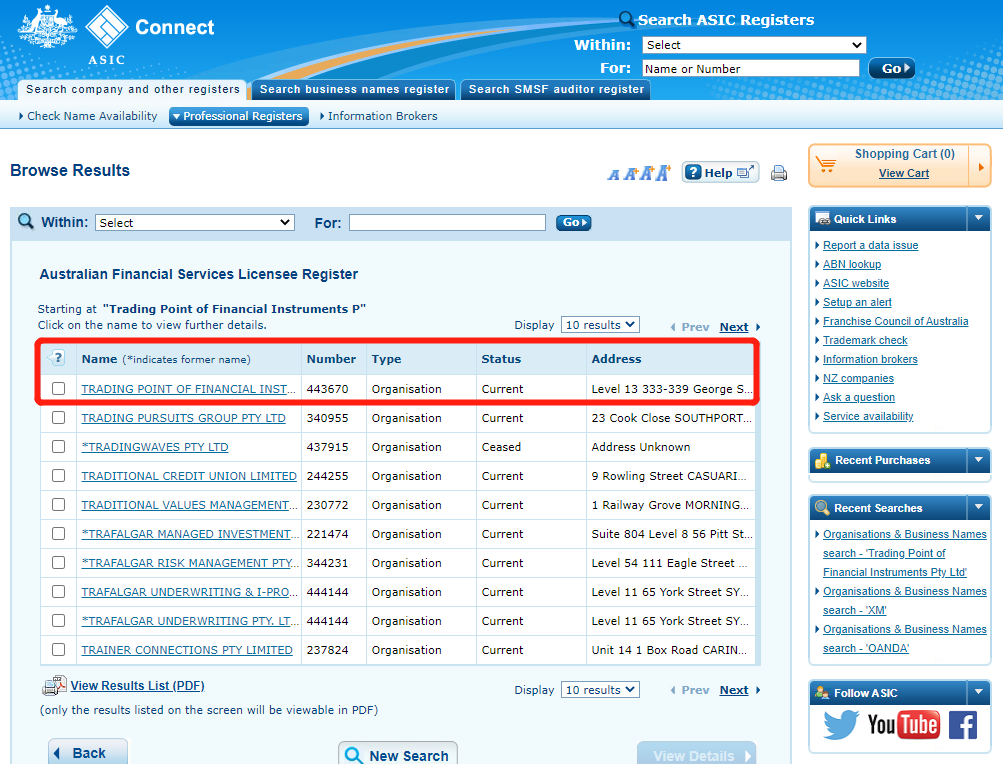Screen dimensions: 1003x764
Task: Tick checkbox for Traditional Values Management
Action: [58, 505]
